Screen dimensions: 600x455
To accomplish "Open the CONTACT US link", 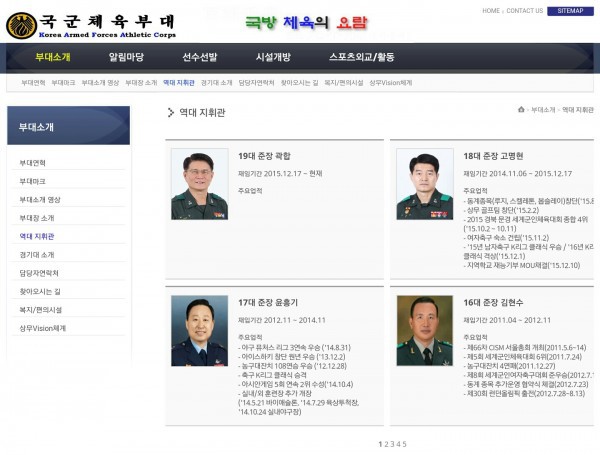I will tap(525, 11).
